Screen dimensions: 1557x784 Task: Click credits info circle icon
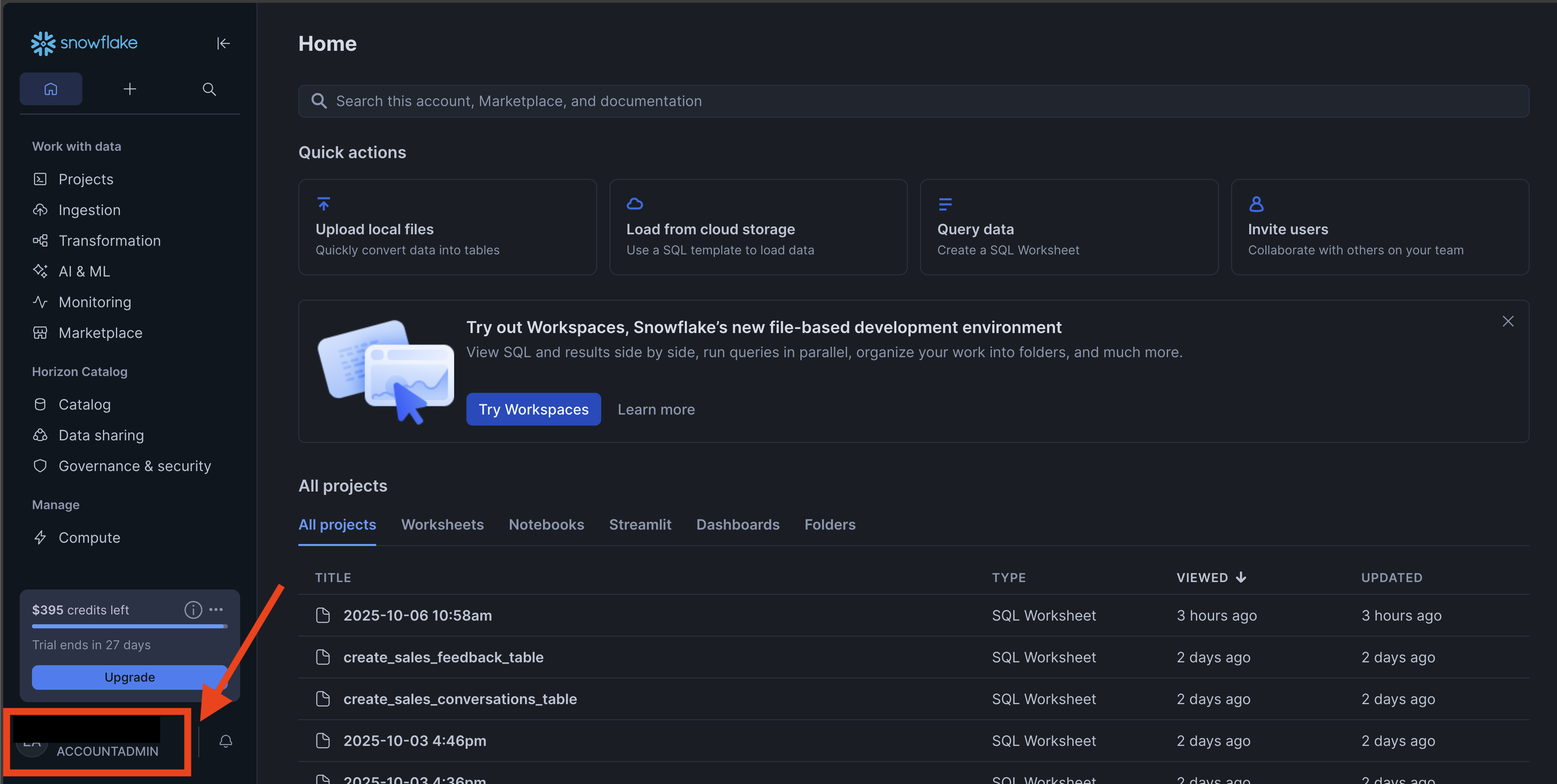(193, 610)
